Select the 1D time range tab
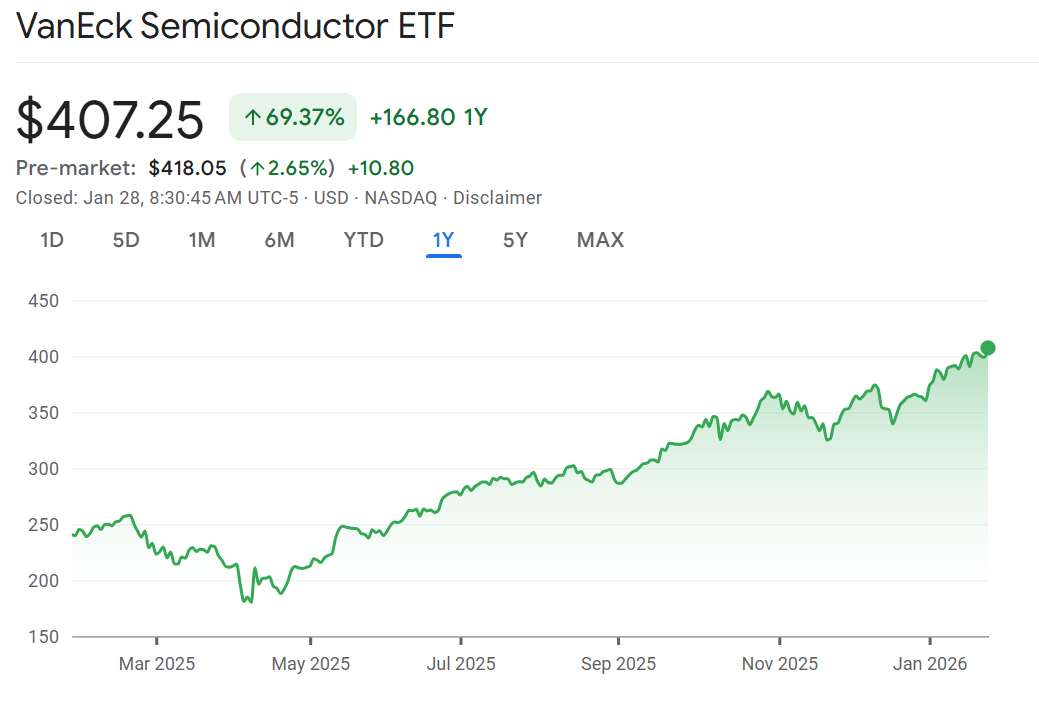The height and width of the screenshot is (702, 1039). pyautogui.click(x=52, y=240)
